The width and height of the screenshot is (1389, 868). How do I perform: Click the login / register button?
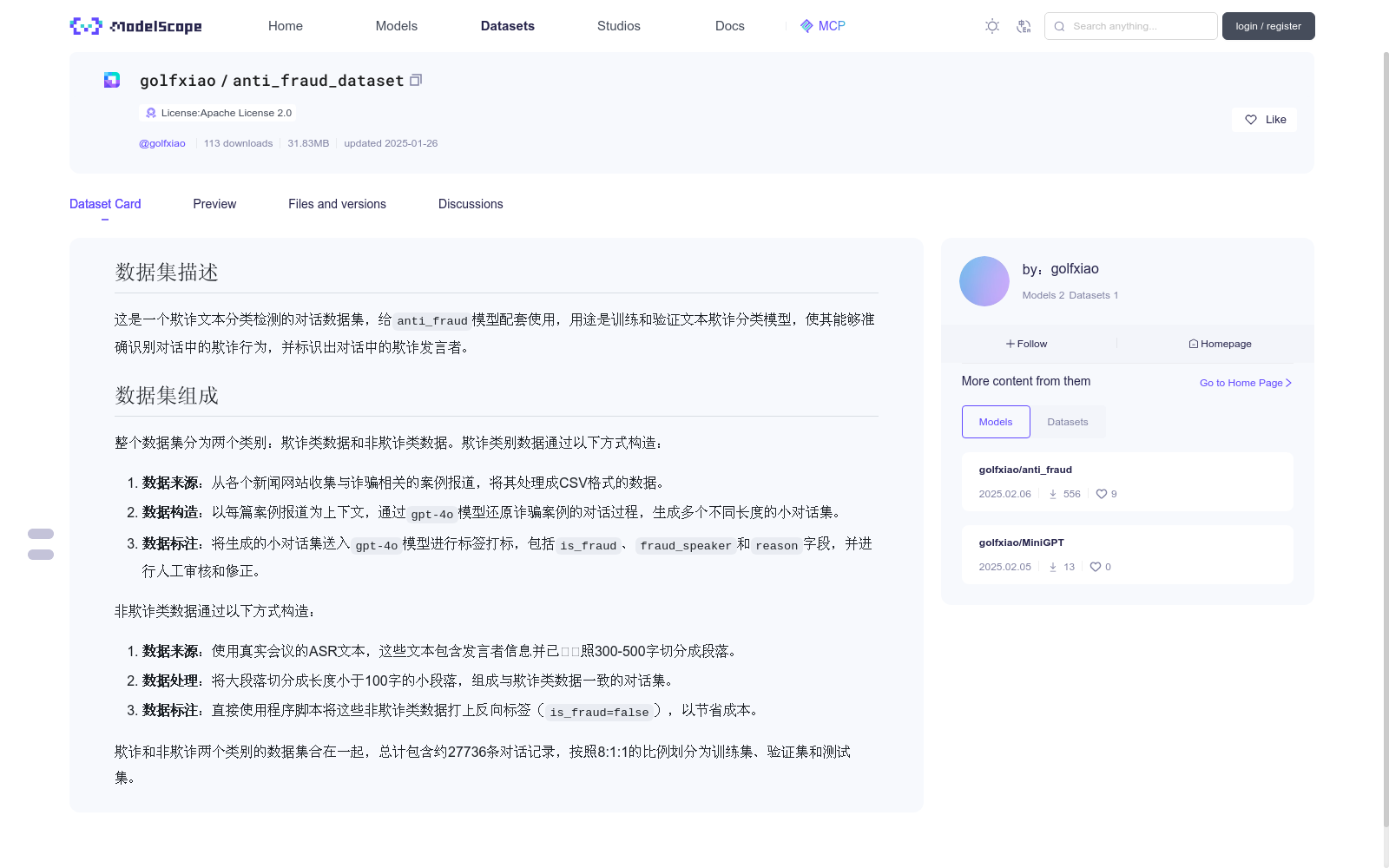click(x=1268, y=26)
